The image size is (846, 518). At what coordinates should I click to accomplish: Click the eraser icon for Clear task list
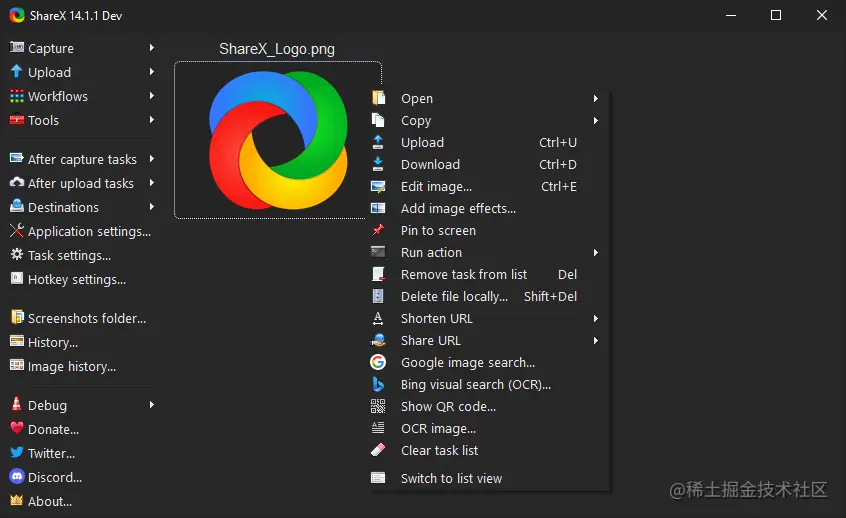(378, 449)
